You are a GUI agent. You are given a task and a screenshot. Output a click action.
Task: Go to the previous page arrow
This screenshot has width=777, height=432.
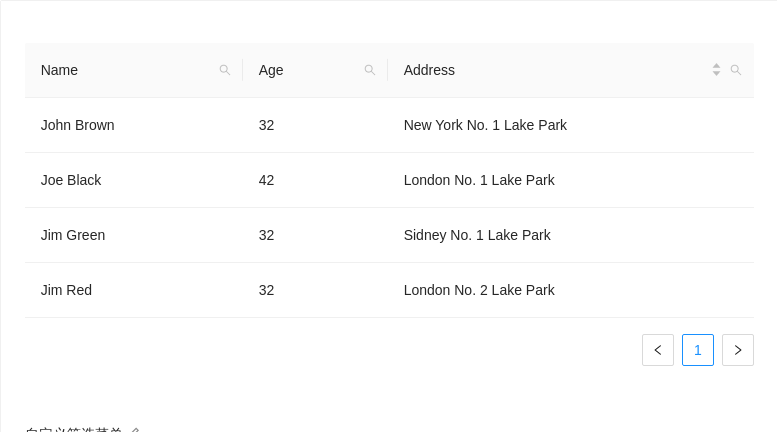click(658, 350)
